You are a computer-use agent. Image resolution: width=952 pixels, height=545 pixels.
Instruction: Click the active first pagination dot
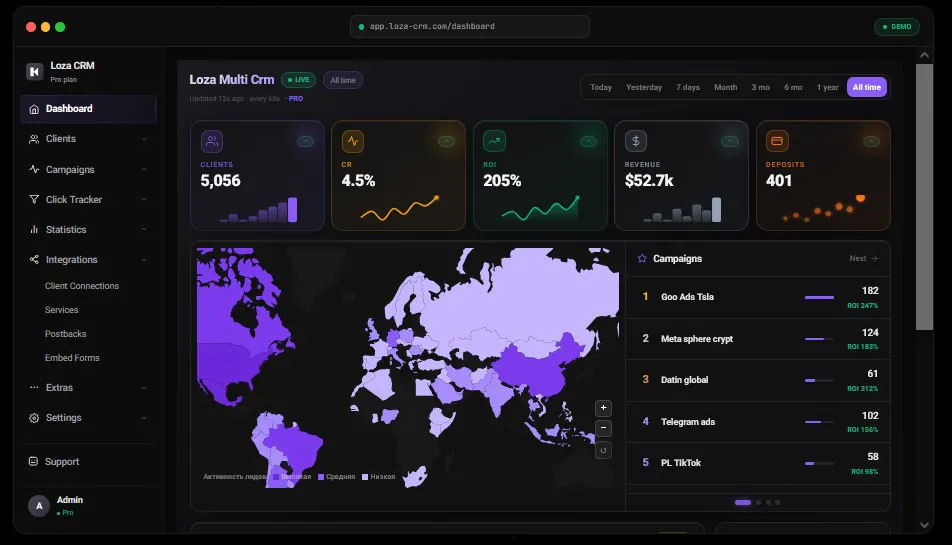[x=743, y=503]
